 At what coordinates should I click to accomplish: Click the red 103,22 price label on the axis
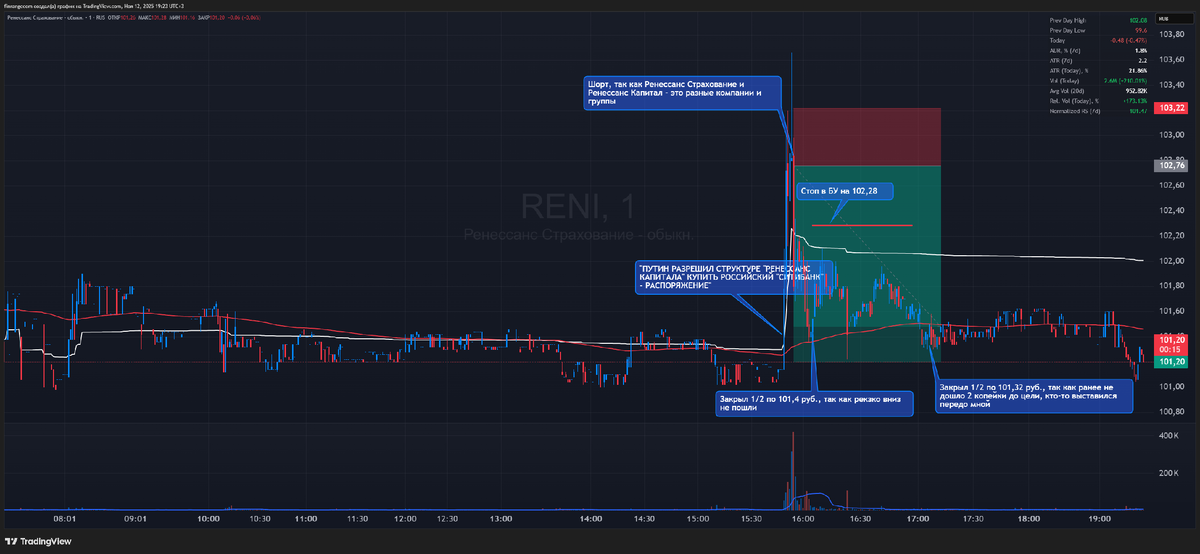(x=1170, y=108)
